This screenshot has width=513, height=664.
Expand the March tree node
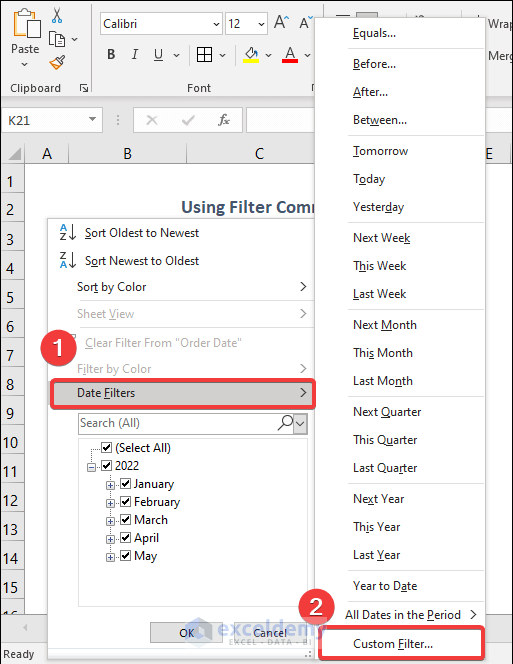point(110,521)
